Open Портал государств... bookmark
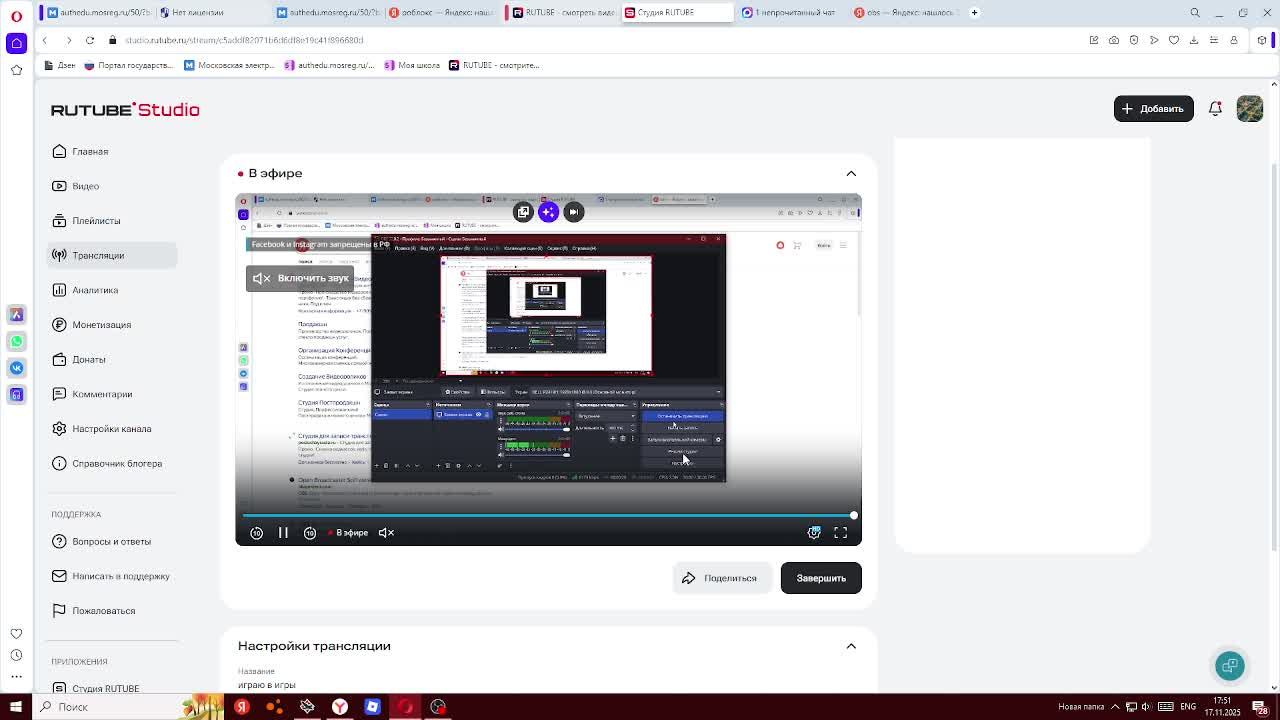The height and width of the screenshot is (720, 1280). coord(129,65)
